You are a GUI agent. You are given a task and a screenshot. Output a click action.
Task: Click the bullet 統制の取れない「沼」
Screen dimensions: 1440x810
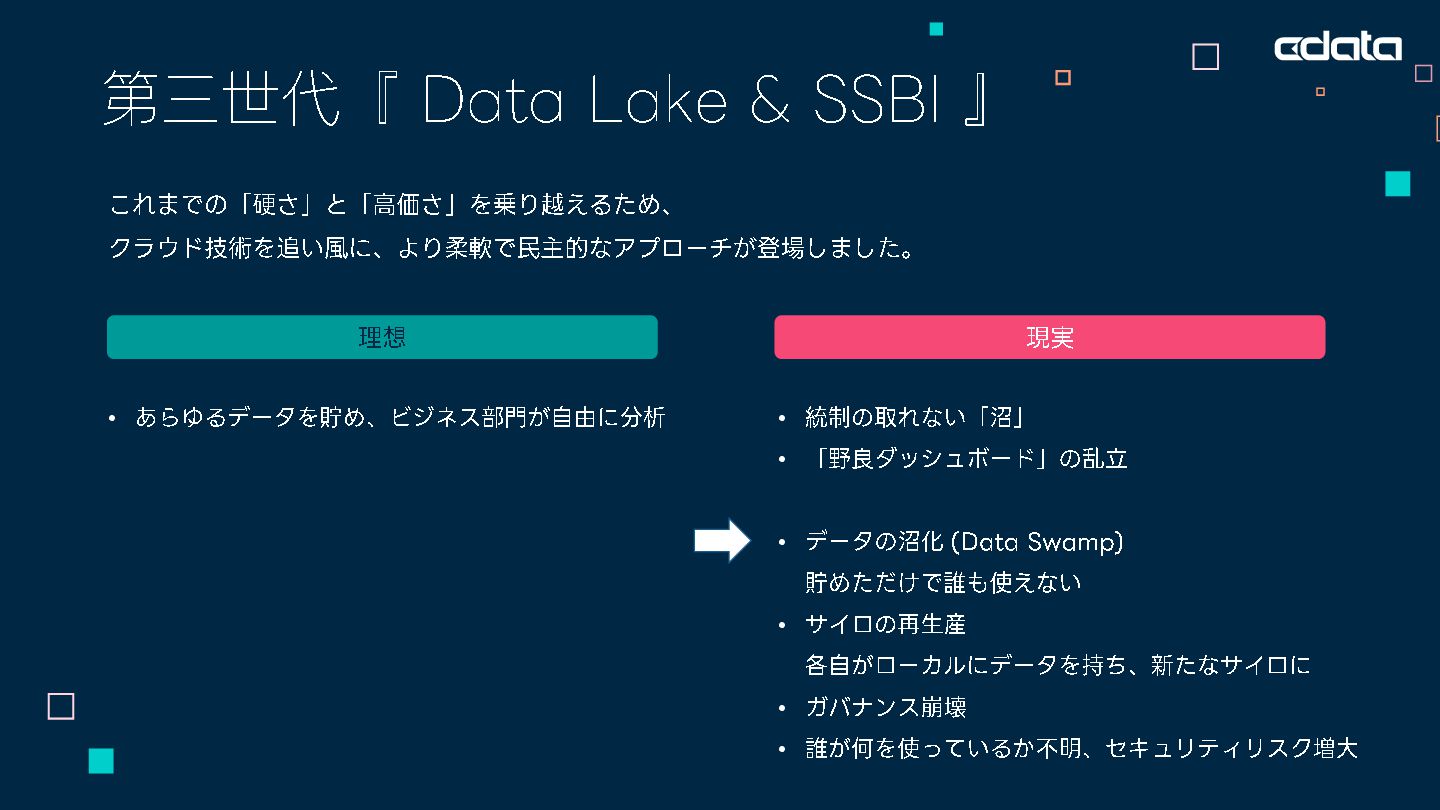click(916, 418)
